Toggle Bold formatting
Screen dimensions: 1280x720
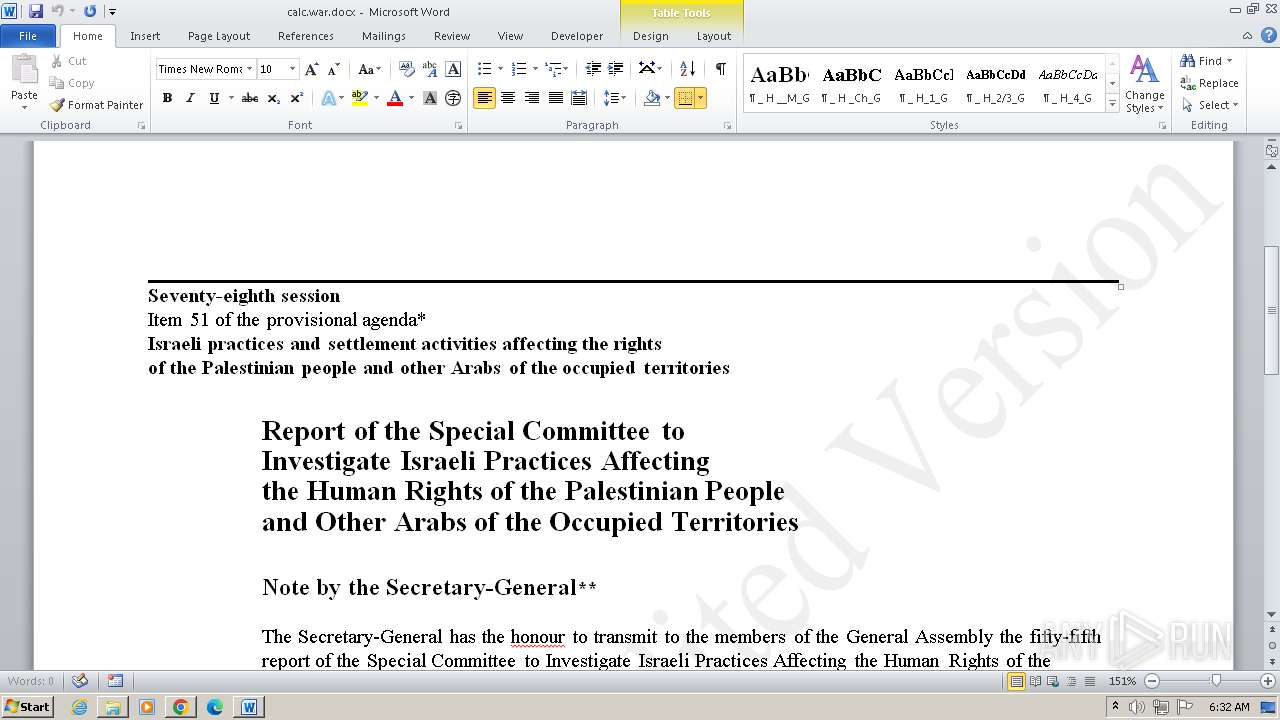click(x=167, y=98)
